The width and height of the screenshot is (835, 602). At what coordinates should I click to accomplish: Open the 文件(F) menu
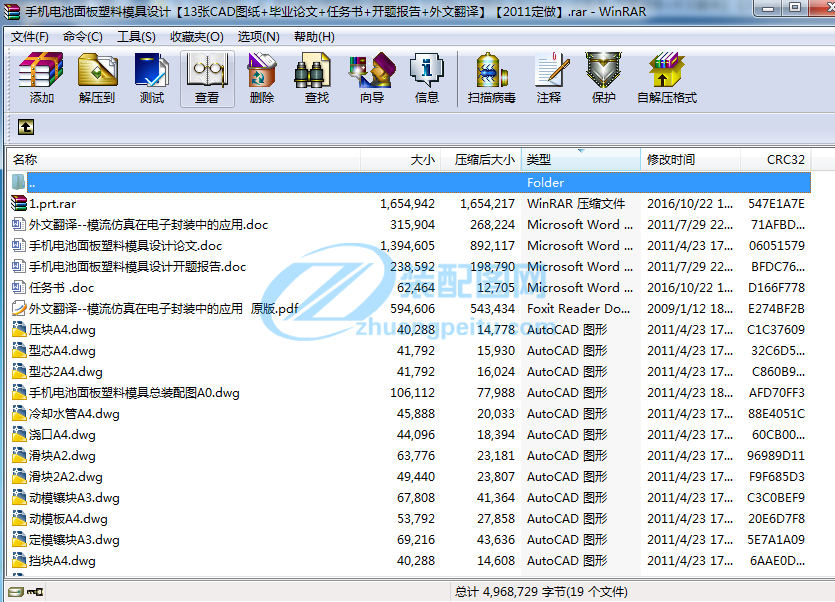click(x=29, y=37)
